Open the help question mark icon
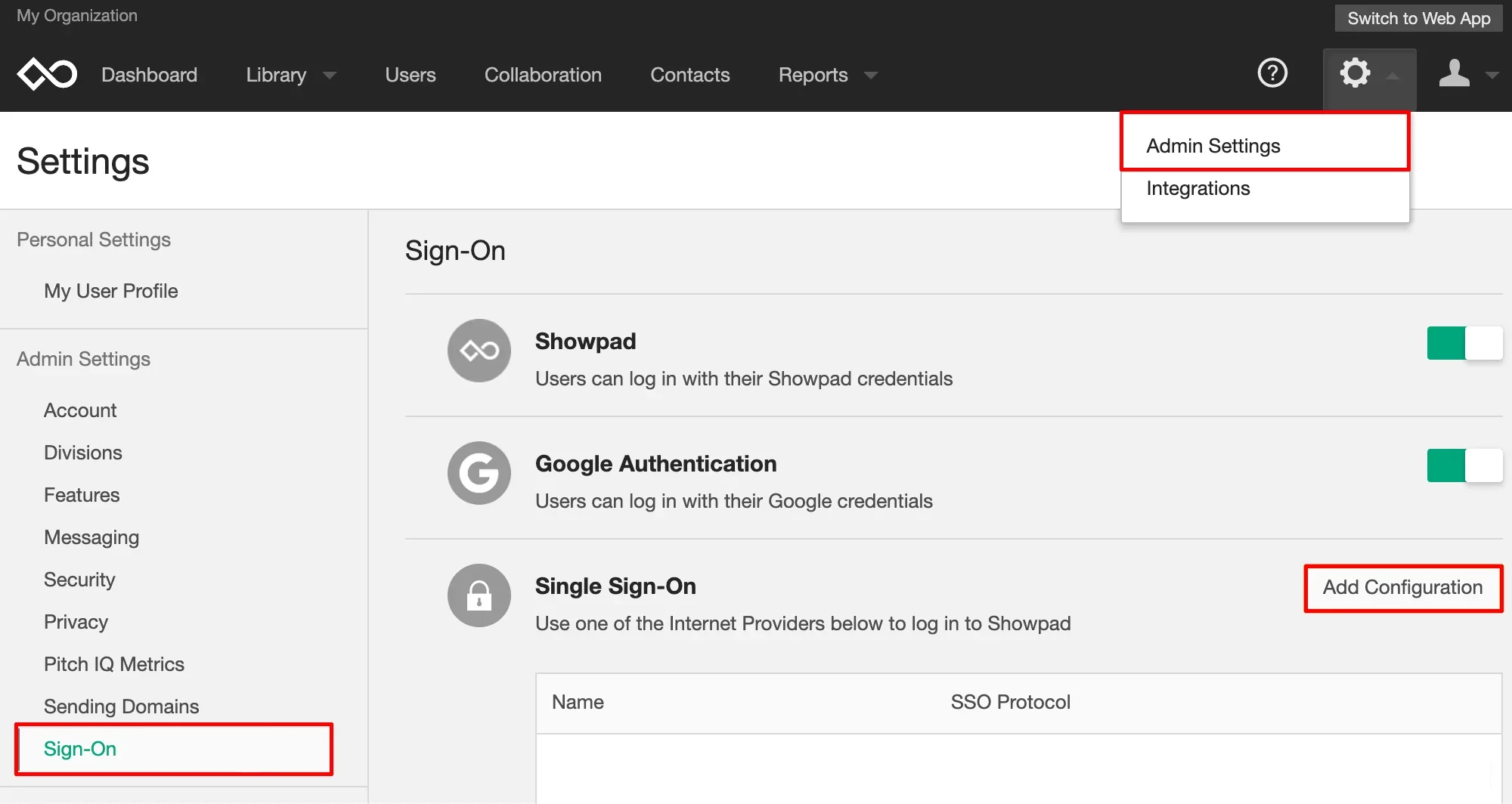The image size is (1512, 804). pos(1272,73)
